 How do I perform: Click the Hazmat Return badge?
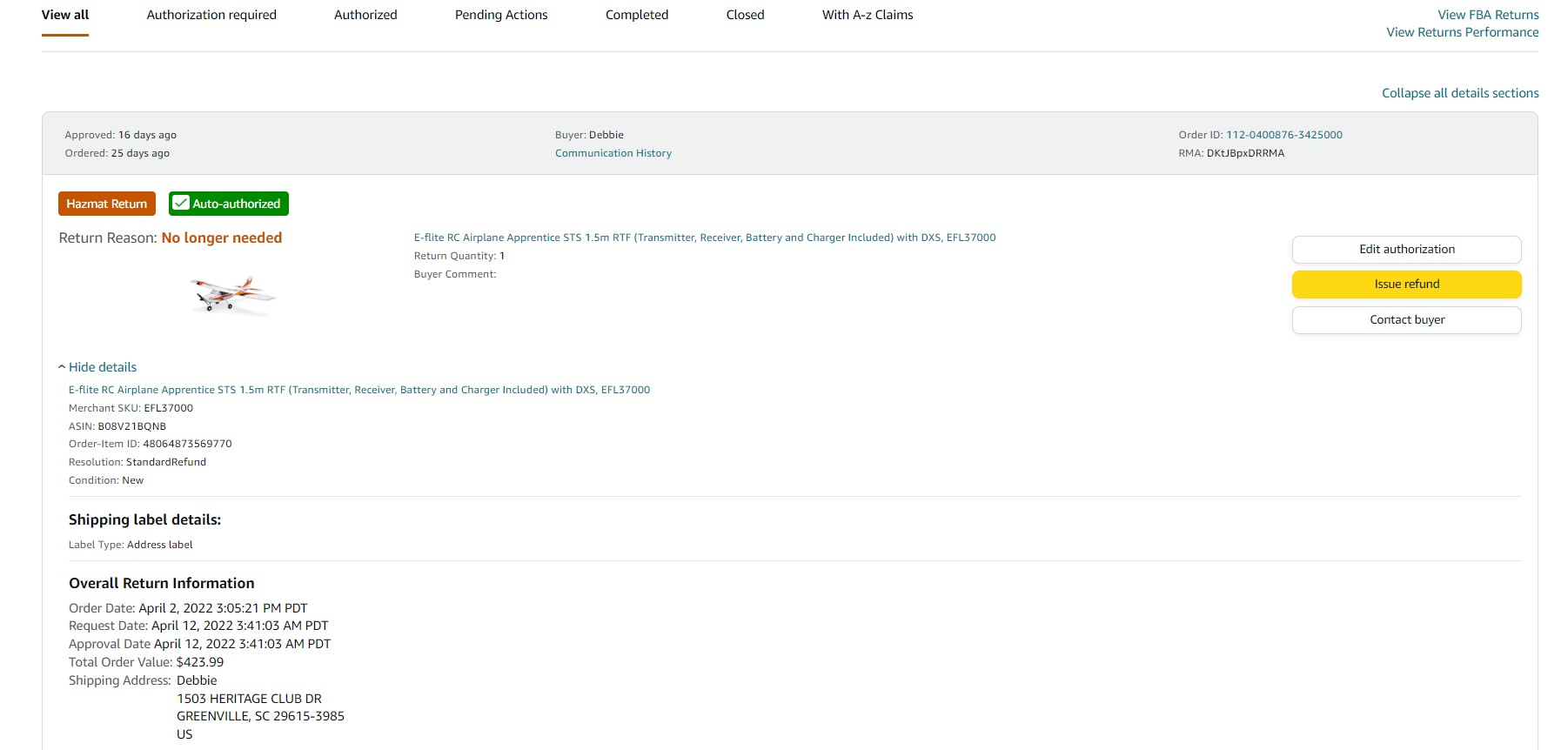click(x=107, y=204)
